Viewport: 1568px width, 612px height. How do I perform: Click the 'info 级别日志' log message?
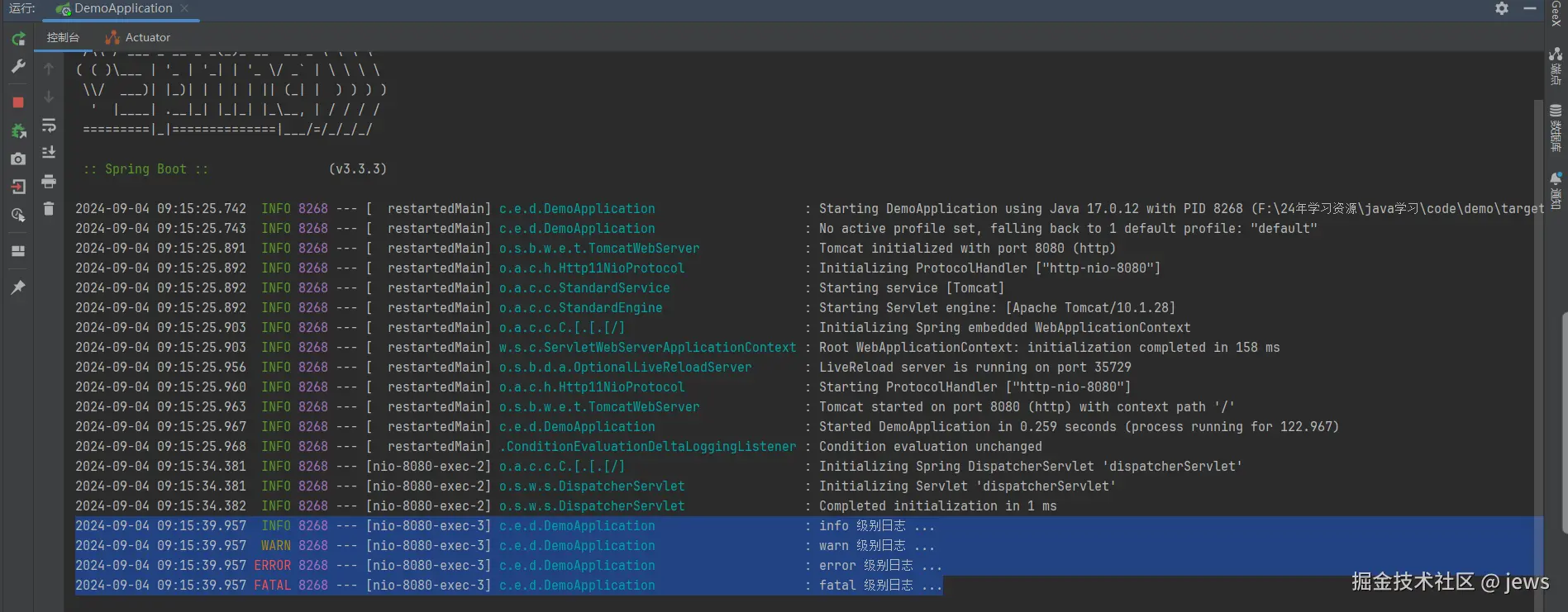[877, 526]
